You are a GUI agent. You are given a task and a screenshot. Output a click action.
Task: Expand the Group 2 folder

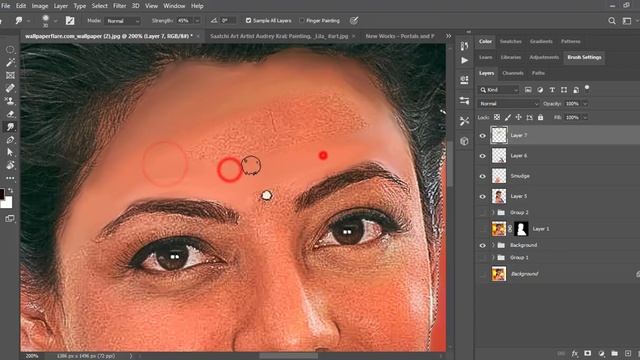pyautogui.click(x=493, y=213)
